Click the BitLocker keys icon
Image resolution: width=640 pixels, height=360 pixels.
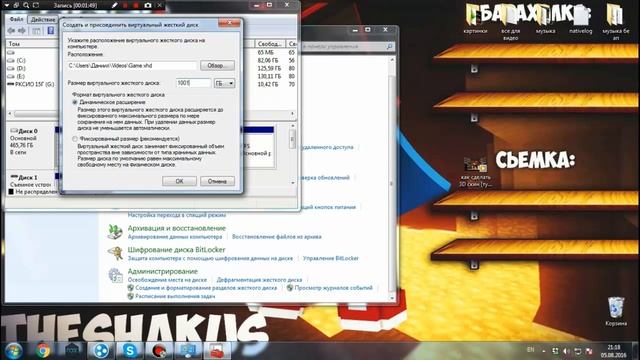[x=115, y=253]
